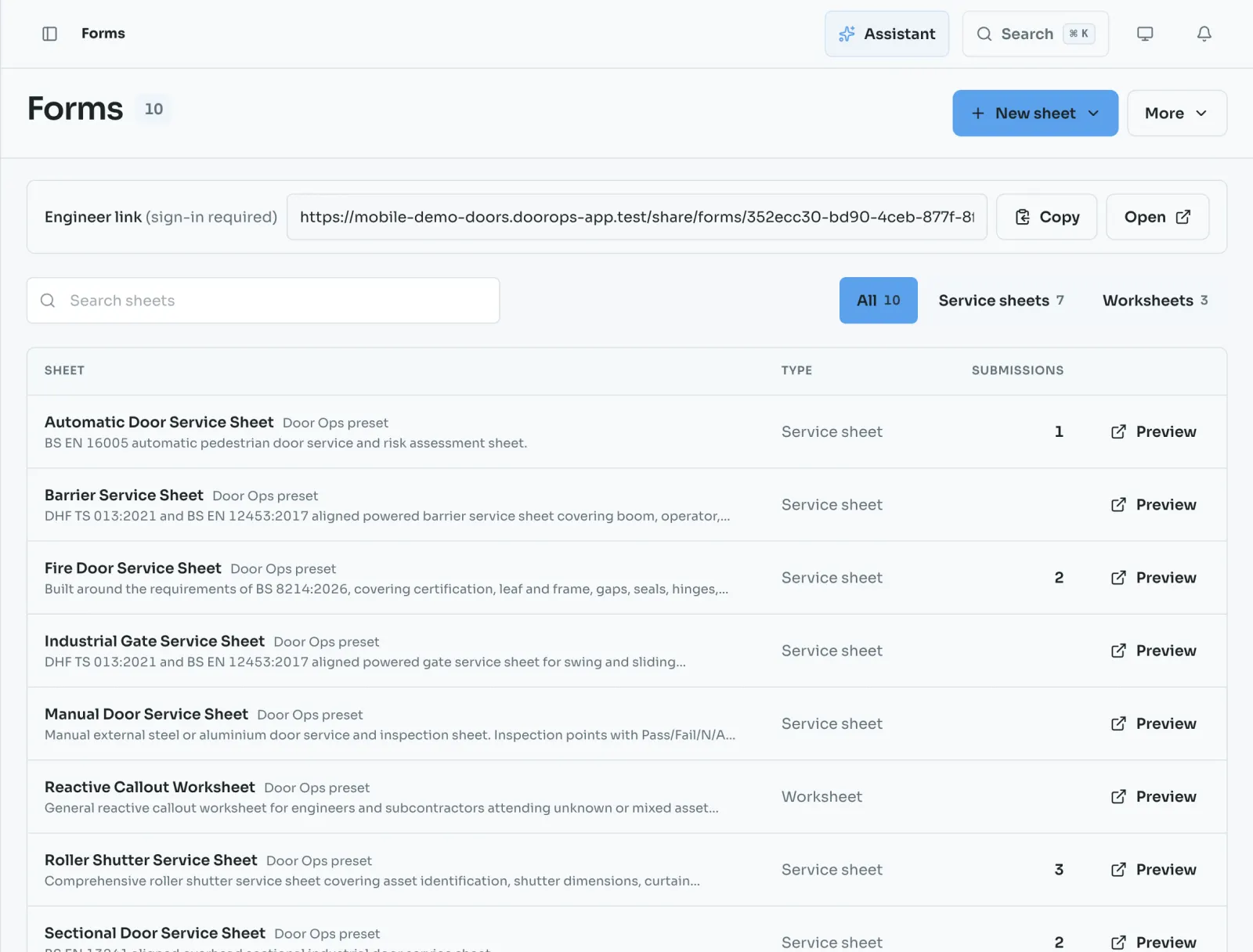Click the SUBMISSIONS column header
1253x952 pixels.
1017,370
